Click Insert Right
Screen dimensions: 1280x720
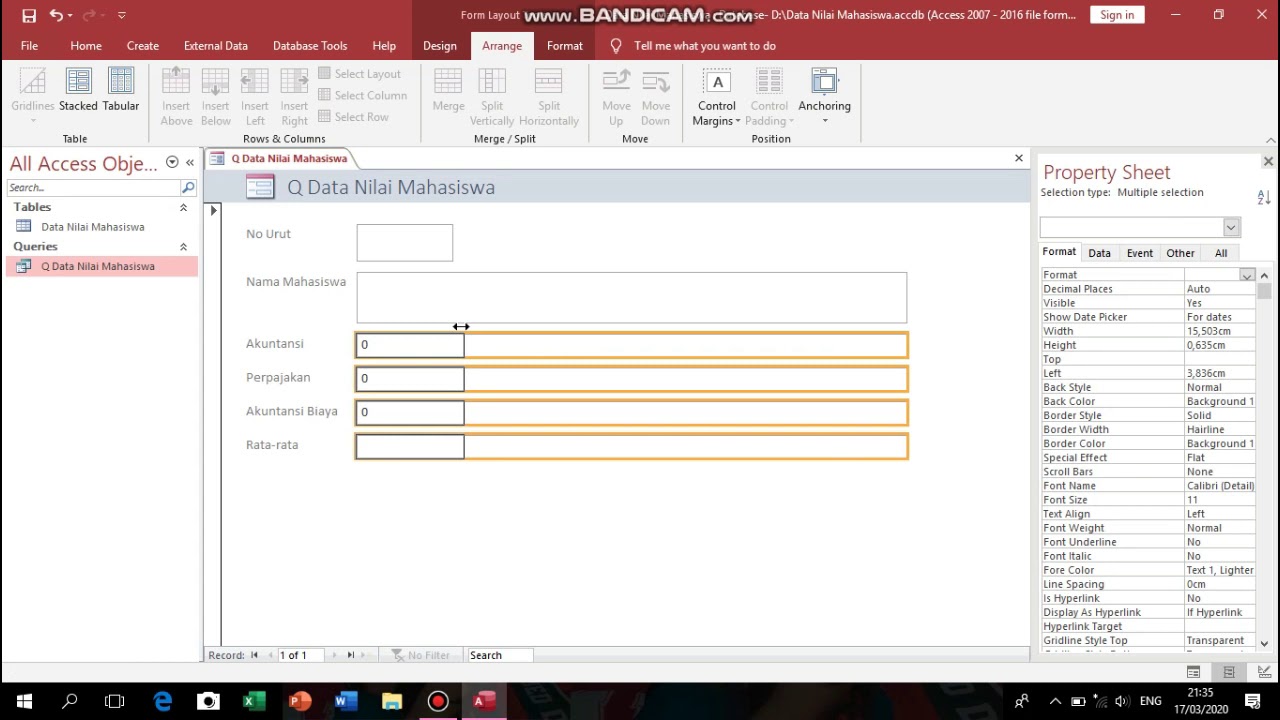pyautogui.click(x=294, y=97)
